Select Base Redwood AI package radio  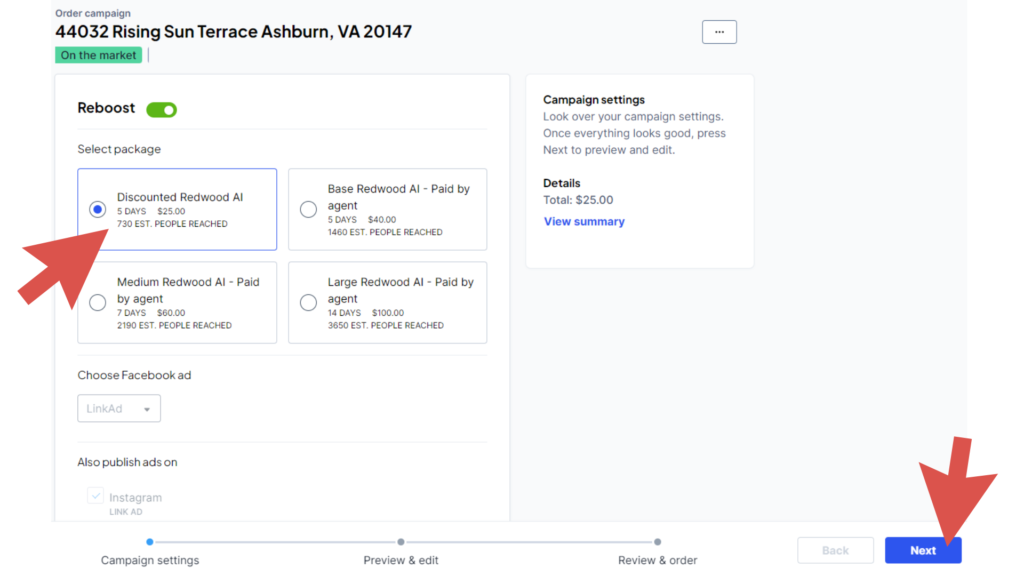coord(308,209)
